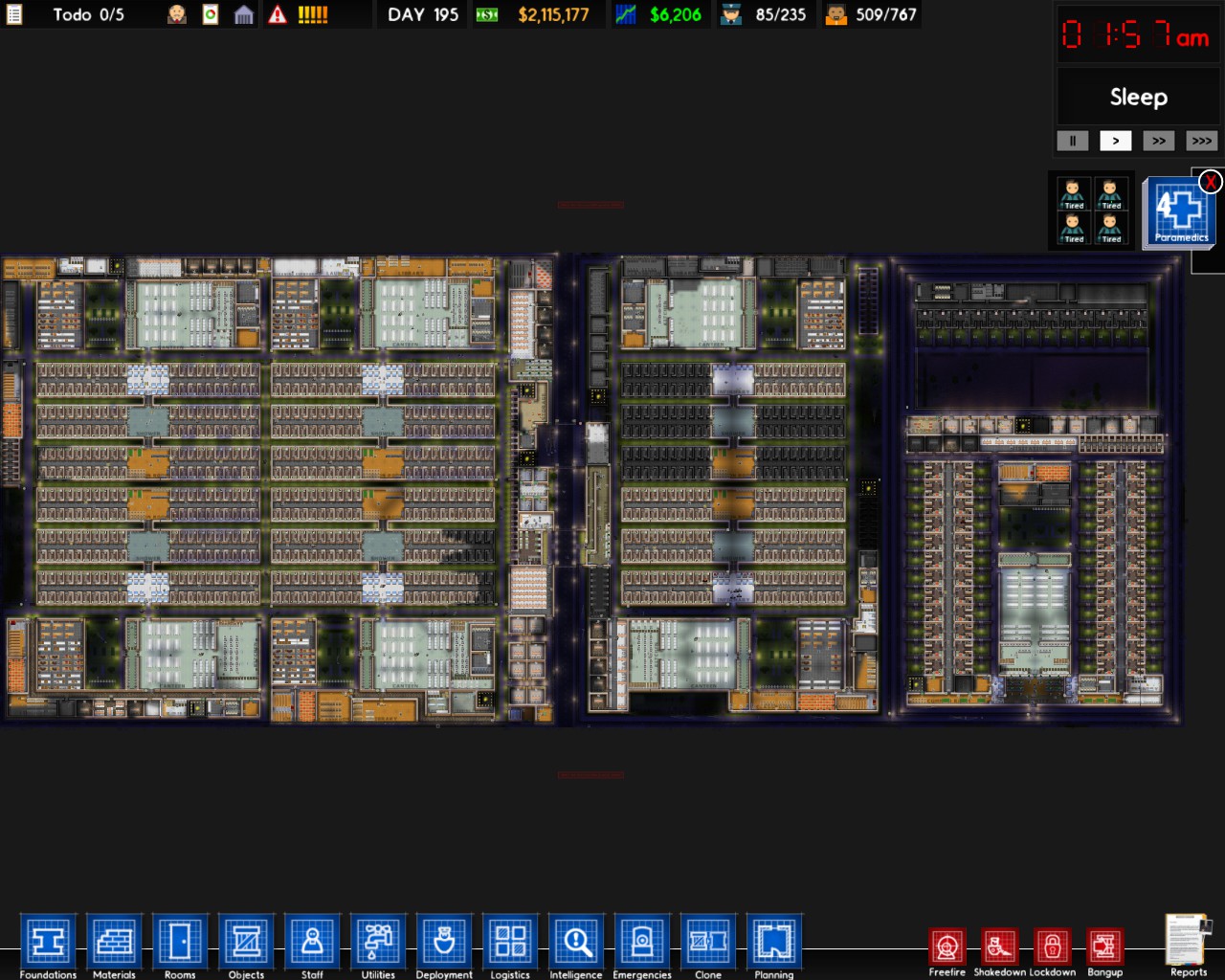
Task: Set game speed to fastest
Action: coord(1202,141)
